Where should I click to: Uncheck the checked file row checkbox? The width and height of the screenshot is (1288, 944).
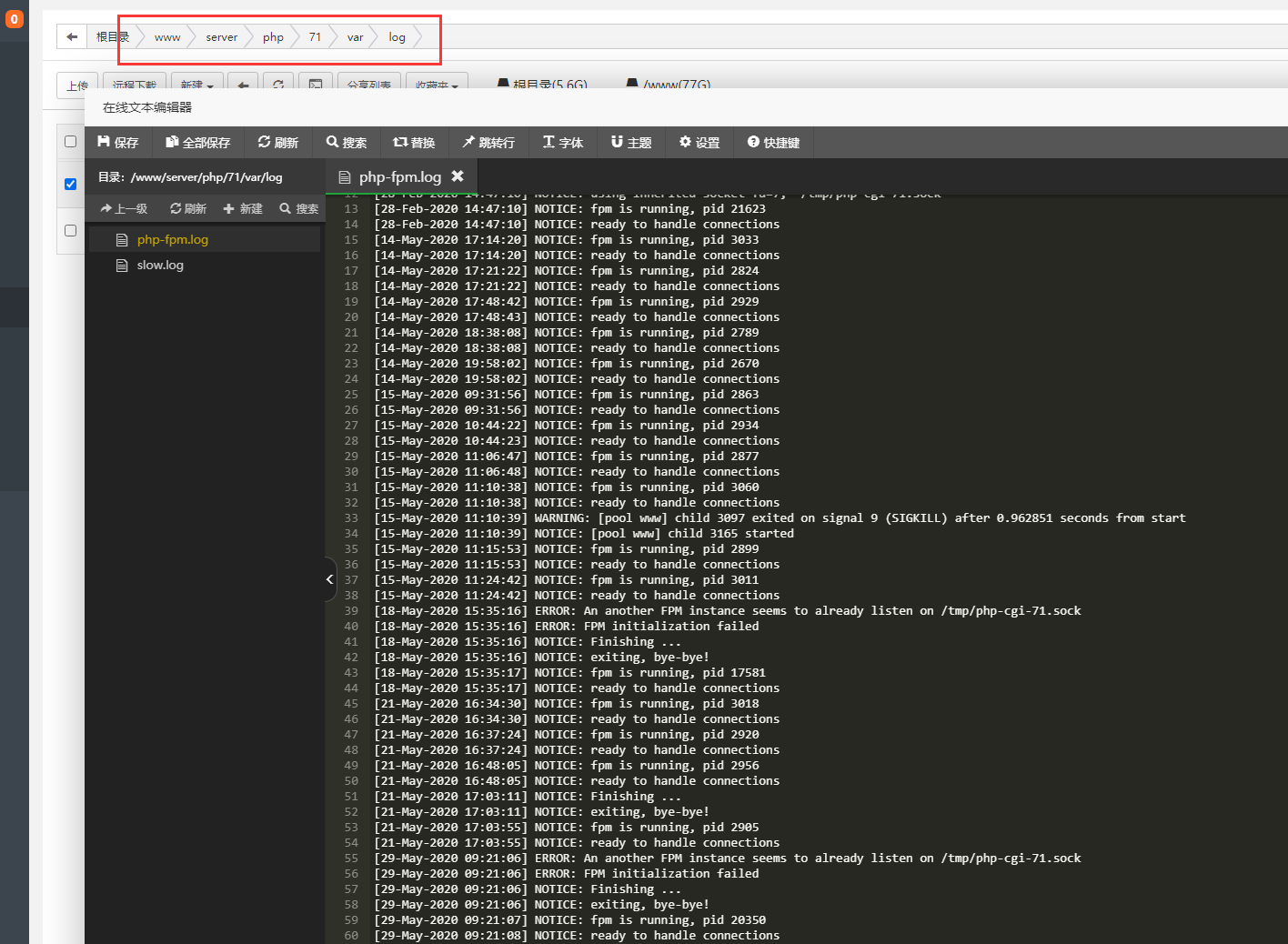[x=70, y=184]
